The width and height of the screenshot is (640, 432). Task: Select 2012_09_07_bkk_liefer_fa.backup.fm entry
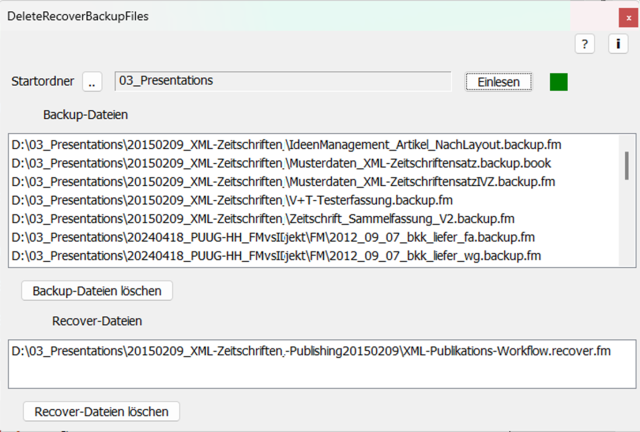tap(270, 237)
